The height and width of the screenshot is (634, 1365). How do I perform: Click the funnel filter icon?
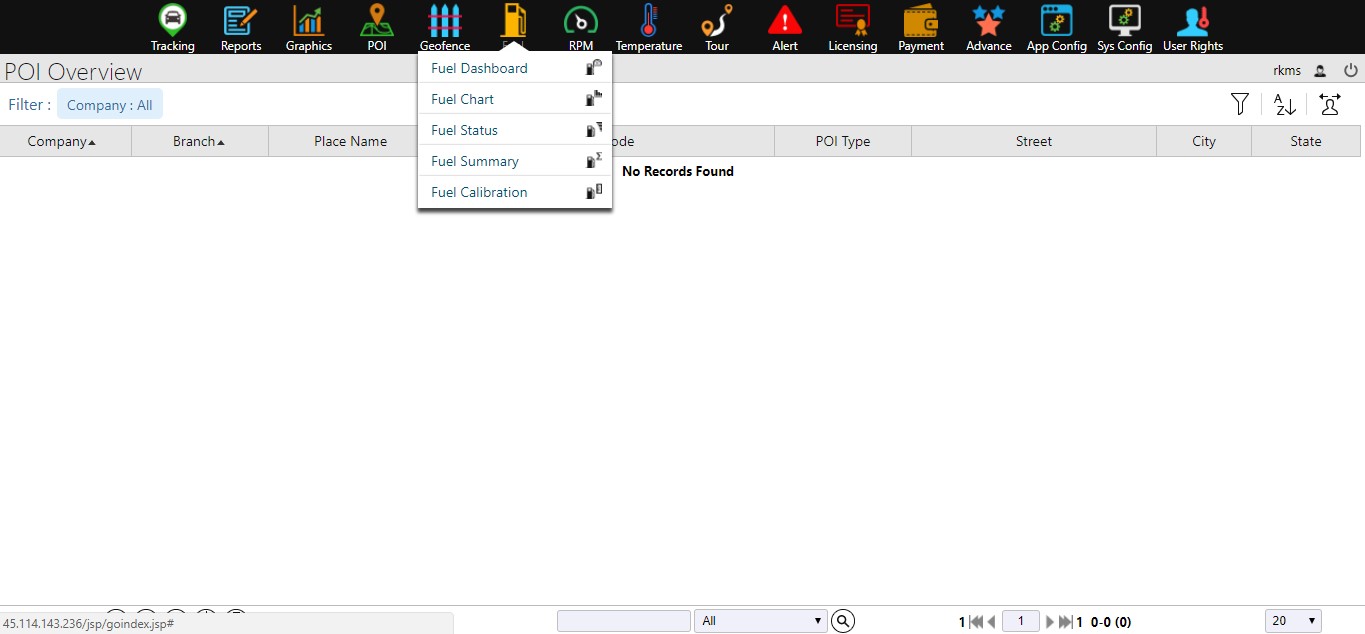tap(1240, 104)
